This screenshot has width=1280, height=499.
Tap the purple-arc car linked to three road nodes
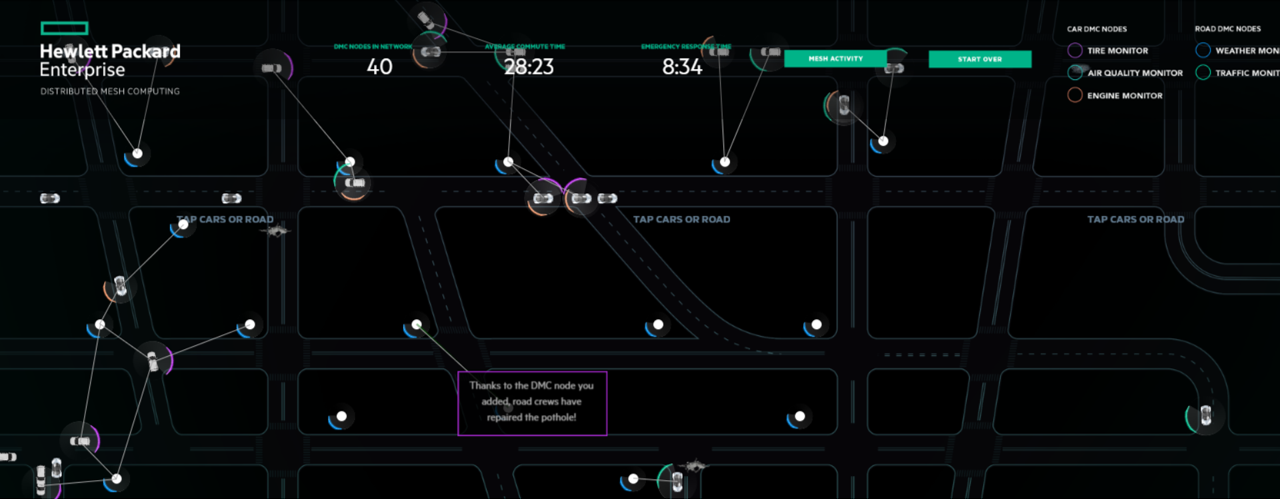[x=153, y=360]
